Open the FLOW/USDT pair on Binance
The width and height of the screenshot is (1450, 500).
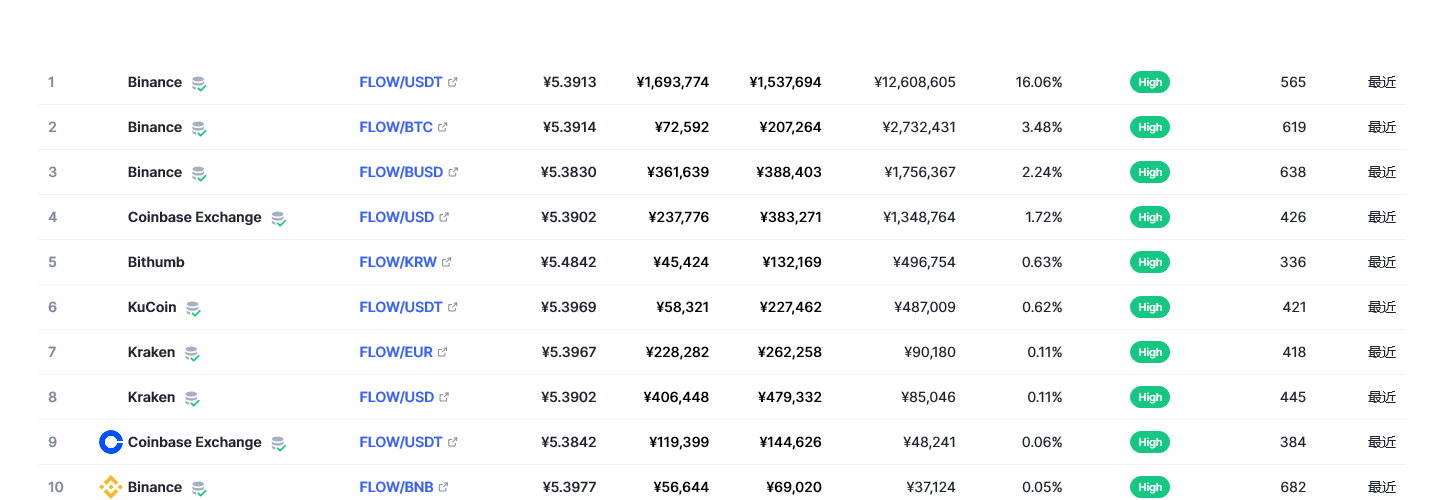click(x=400, y=82)
